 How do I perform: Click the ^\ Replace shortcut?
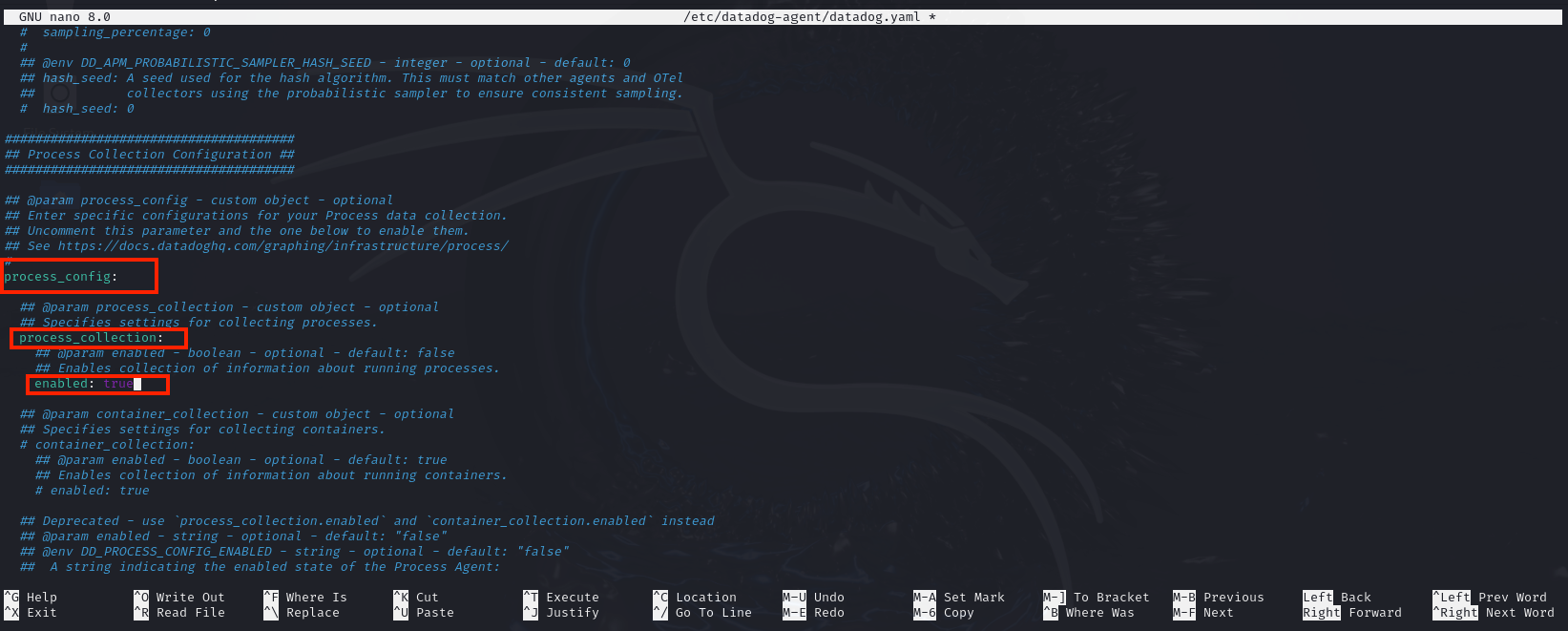tap(302, 613)
